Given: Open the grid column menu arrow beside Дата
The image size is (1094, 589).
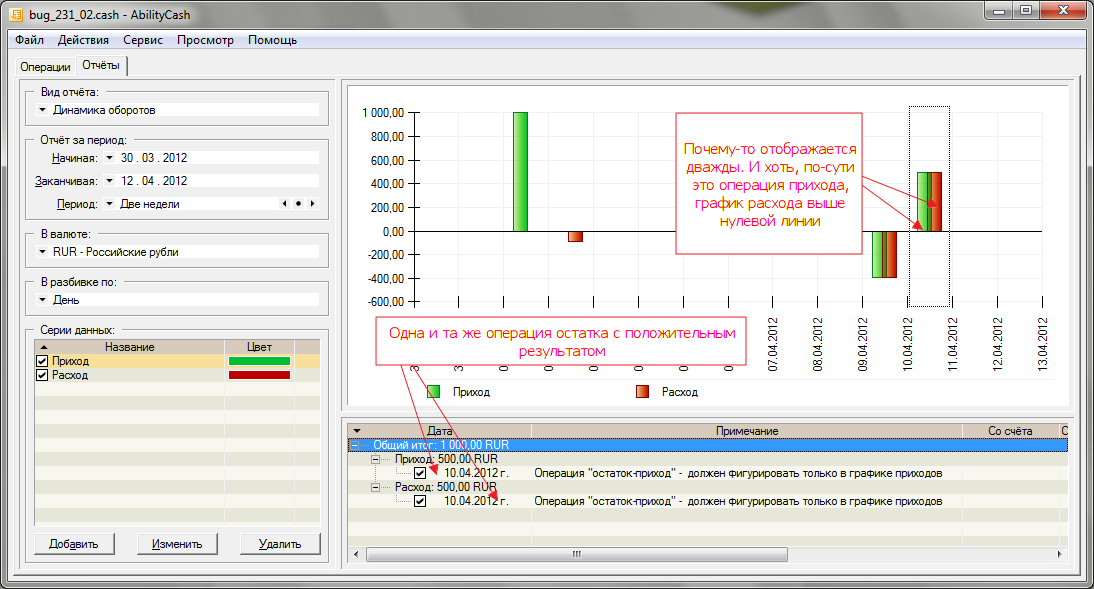Looking at the screenshot, I should click(357, 430).
